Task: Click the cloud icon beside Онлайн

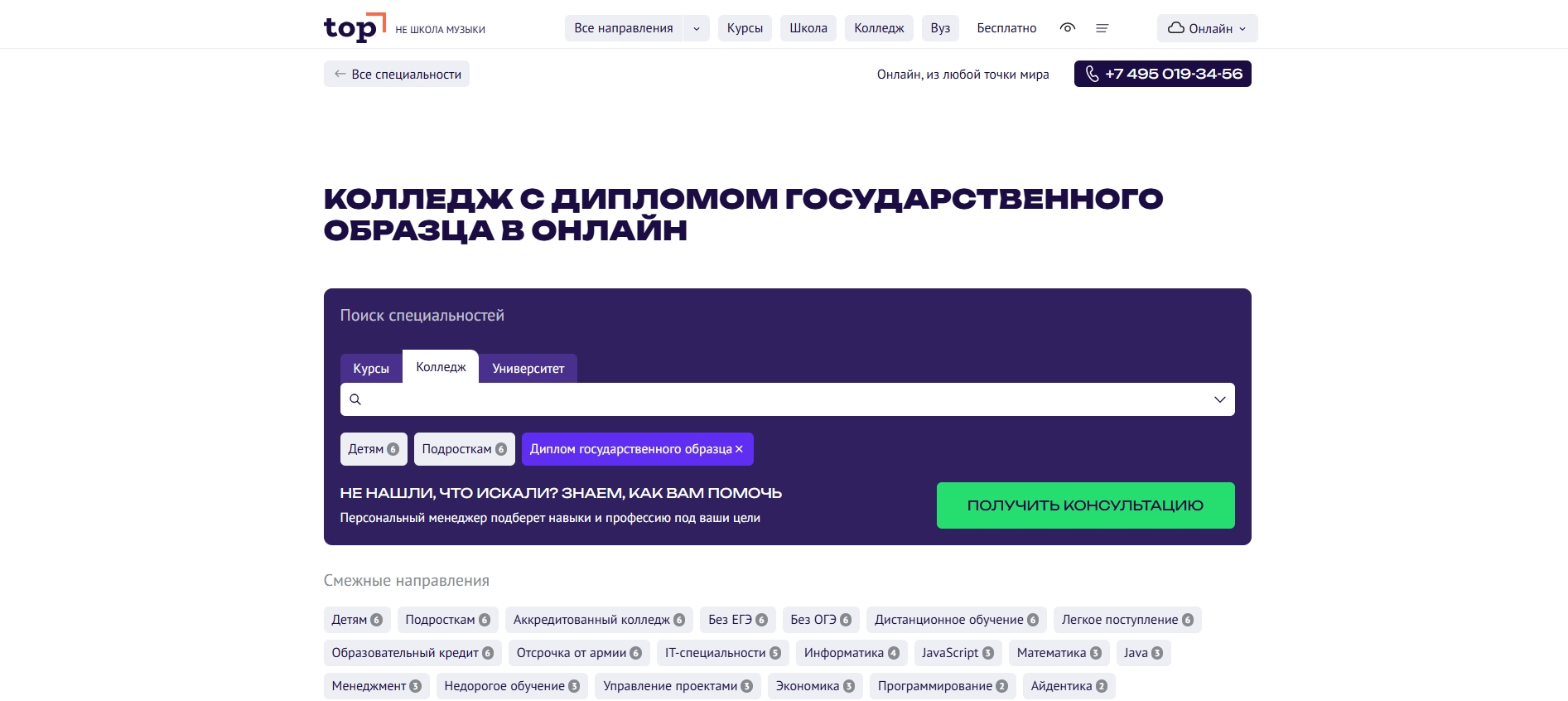Action: coord(1175,28)
